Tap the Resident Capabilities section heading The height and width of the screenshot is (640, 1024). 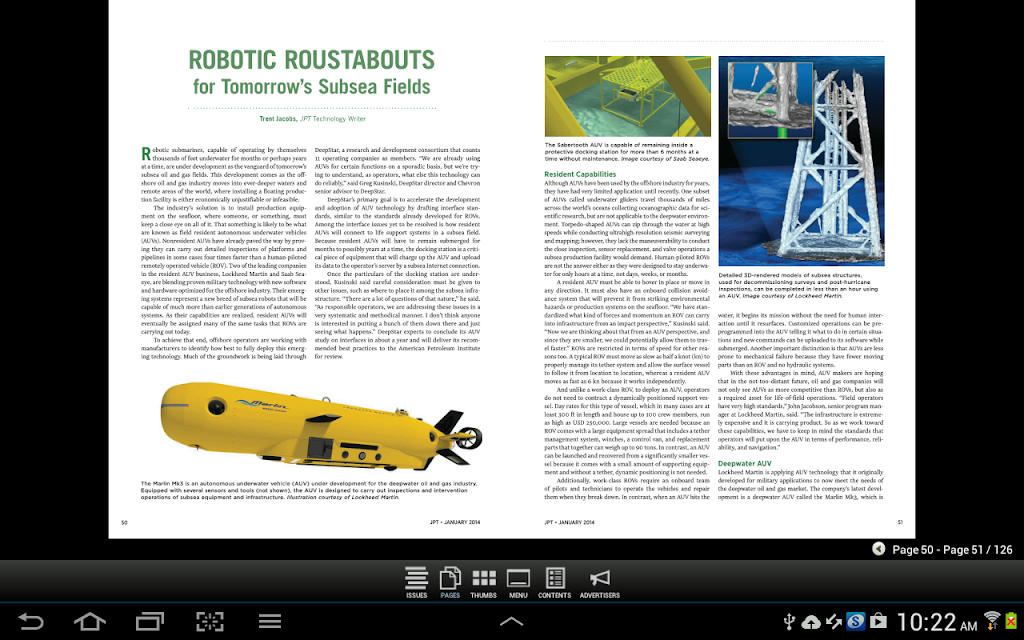coord(580,174)
